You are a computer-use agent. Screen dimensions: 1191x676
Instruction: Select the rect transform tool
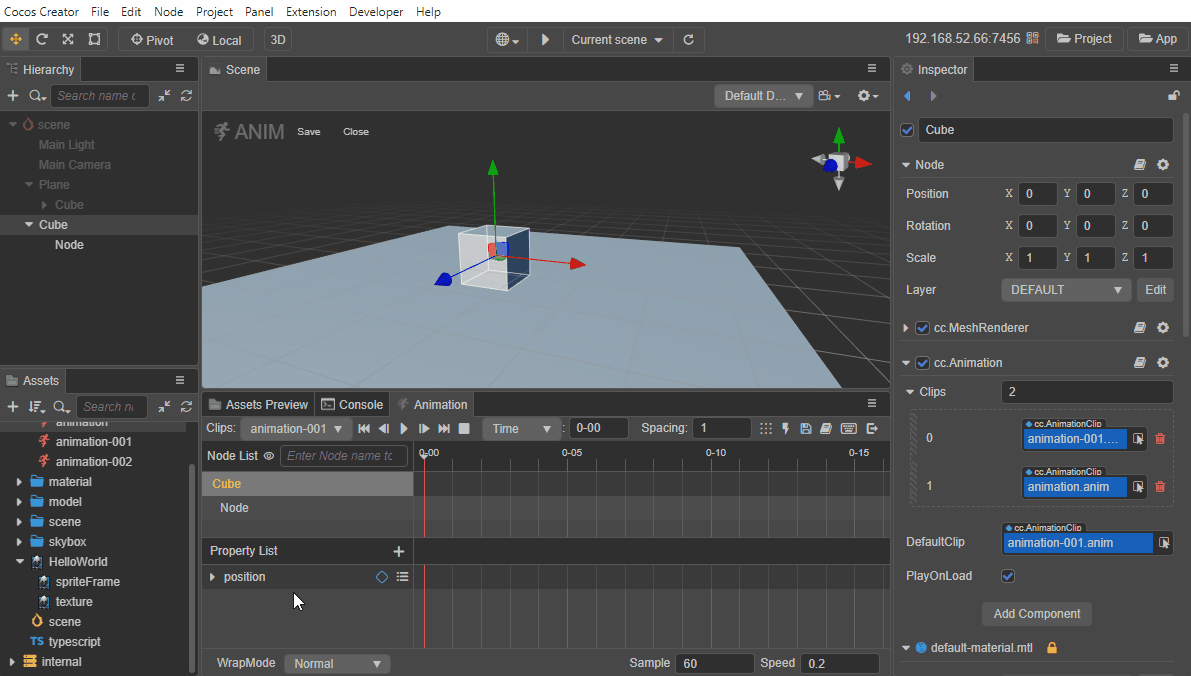[94, 39]
